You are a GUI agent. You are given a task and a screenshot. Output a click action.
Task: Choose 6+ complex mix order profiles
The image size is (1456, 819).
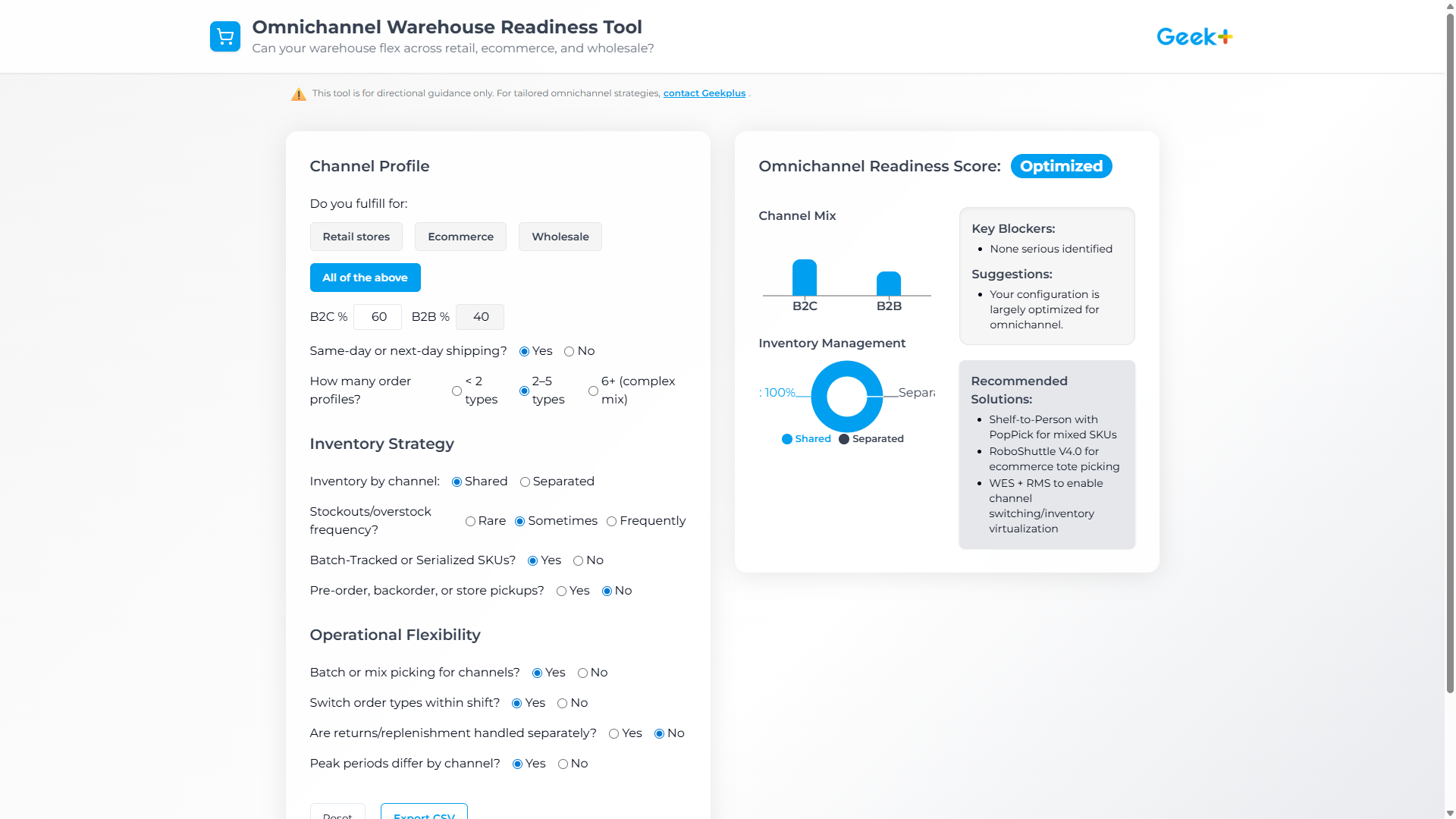coord(594,391)
